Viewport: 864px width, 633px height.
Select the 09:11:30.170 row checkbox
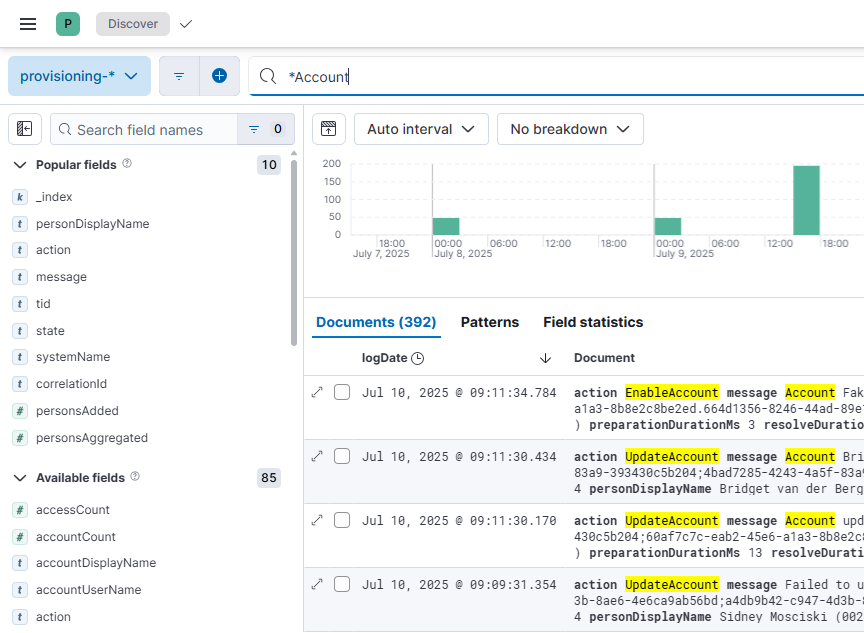[342, 520]
